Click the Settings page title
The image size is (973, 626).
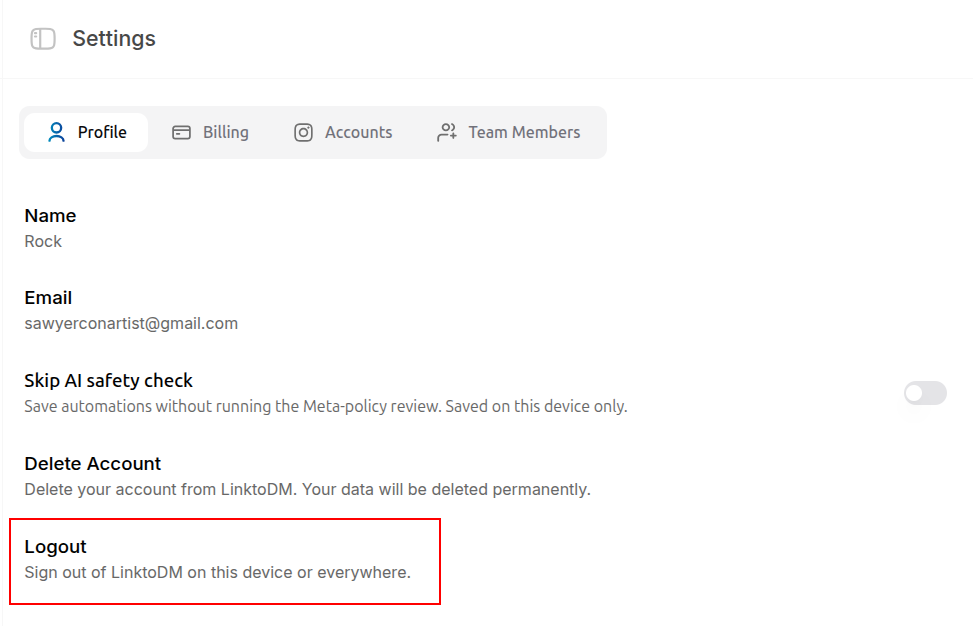pyautogui.click(x=114, y=38)
